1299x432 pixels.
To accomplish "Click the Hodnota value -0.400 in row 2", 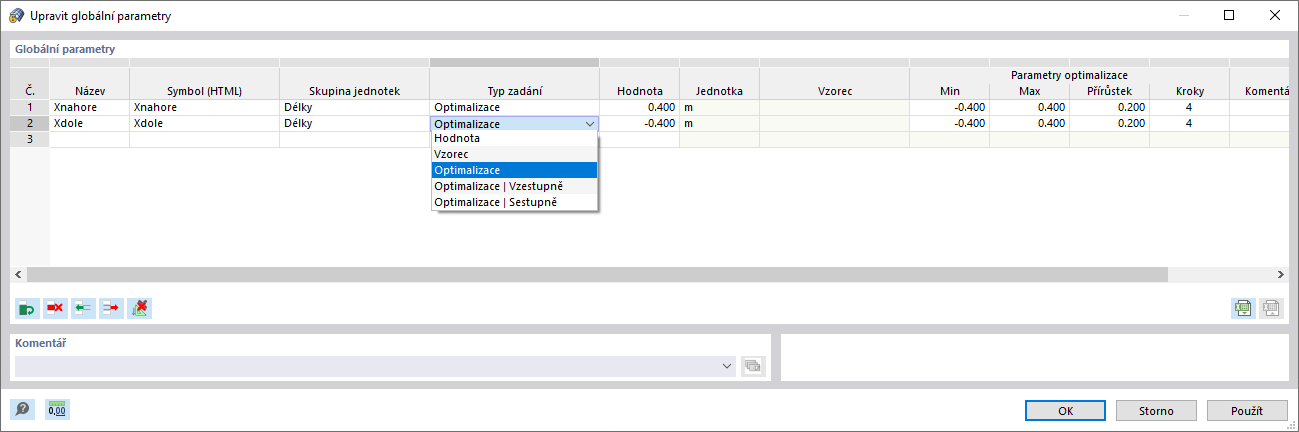I will (x=639, y=123).
